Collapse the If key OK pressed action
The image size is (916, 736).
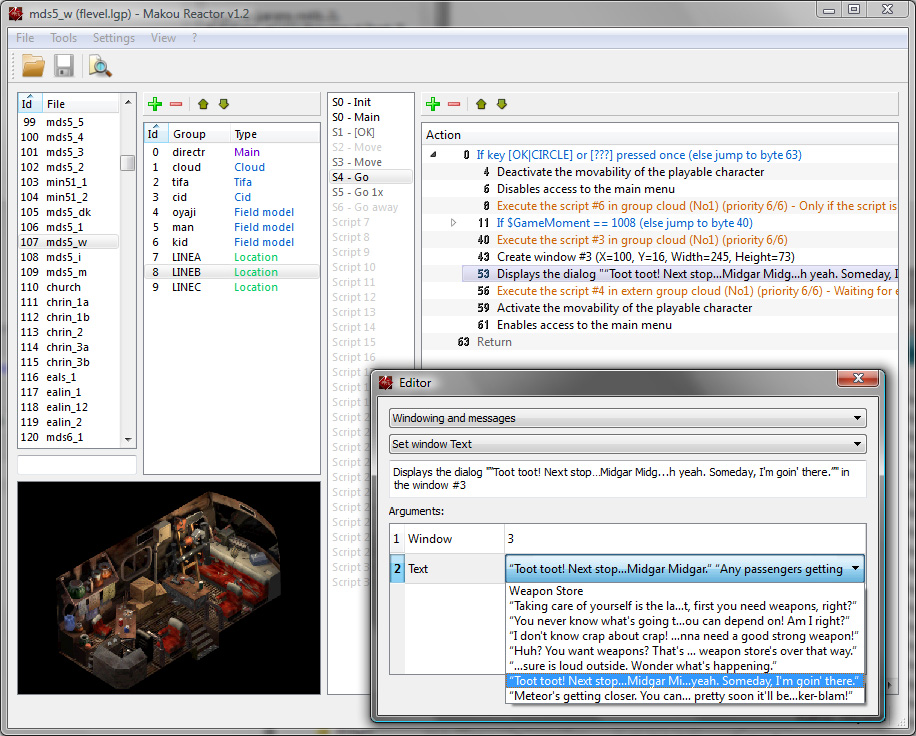pos(433,155)
